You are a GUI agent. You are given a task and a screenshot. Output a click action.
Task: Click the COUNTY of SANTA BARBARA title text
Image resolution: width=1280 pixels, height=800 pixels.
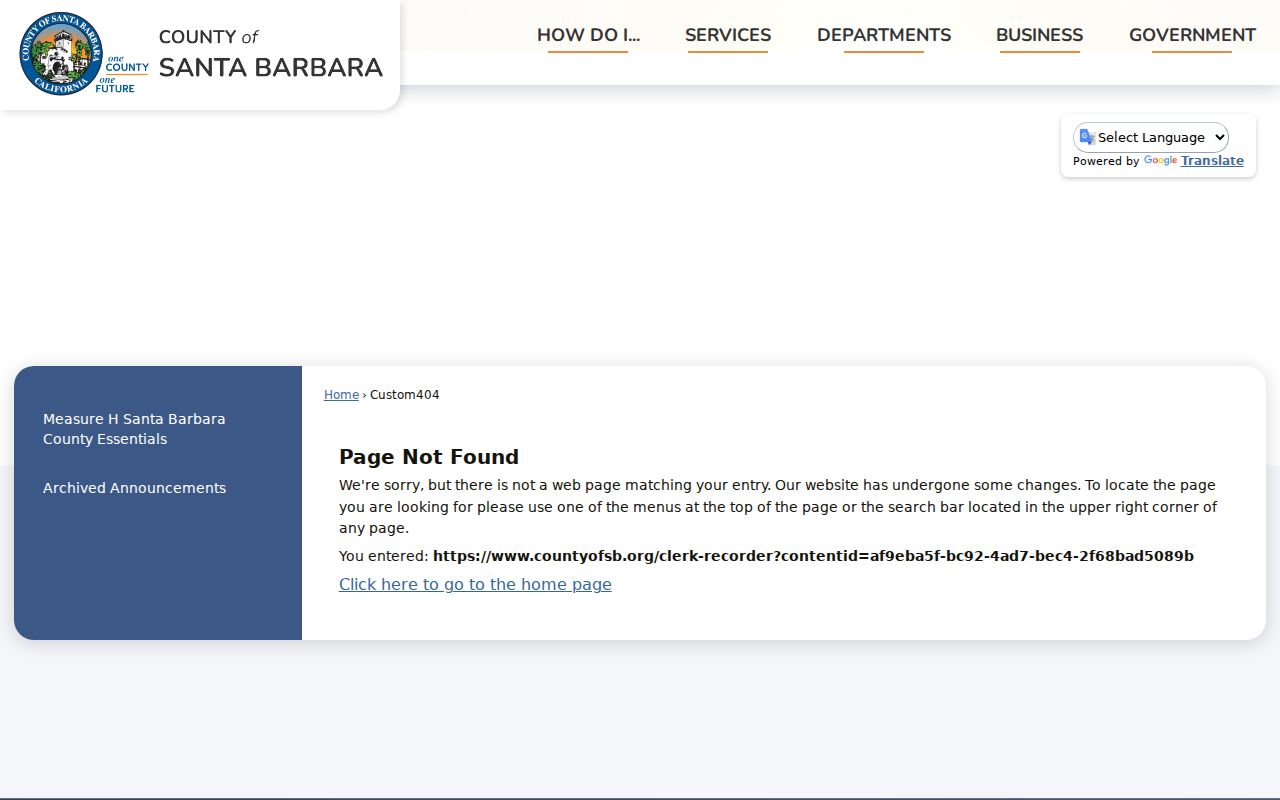(270, 54)
